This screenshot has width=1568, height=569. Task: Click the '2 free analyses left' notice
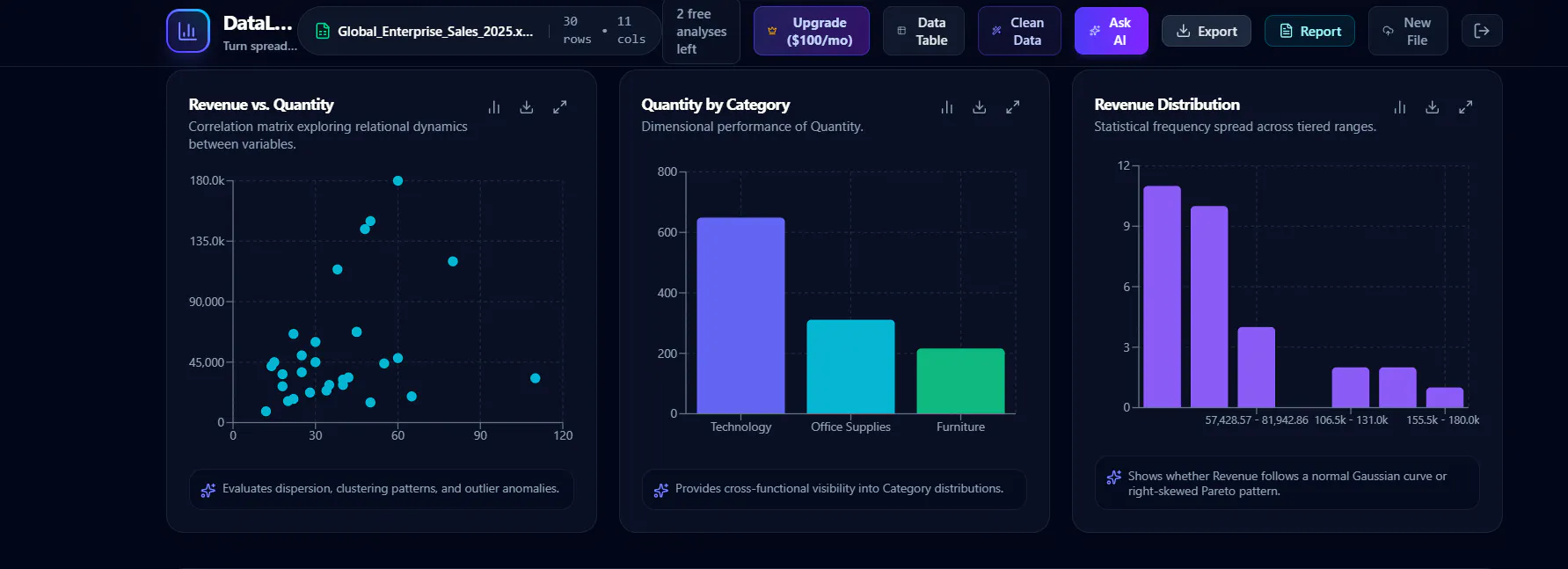click(x=701, y=31)
